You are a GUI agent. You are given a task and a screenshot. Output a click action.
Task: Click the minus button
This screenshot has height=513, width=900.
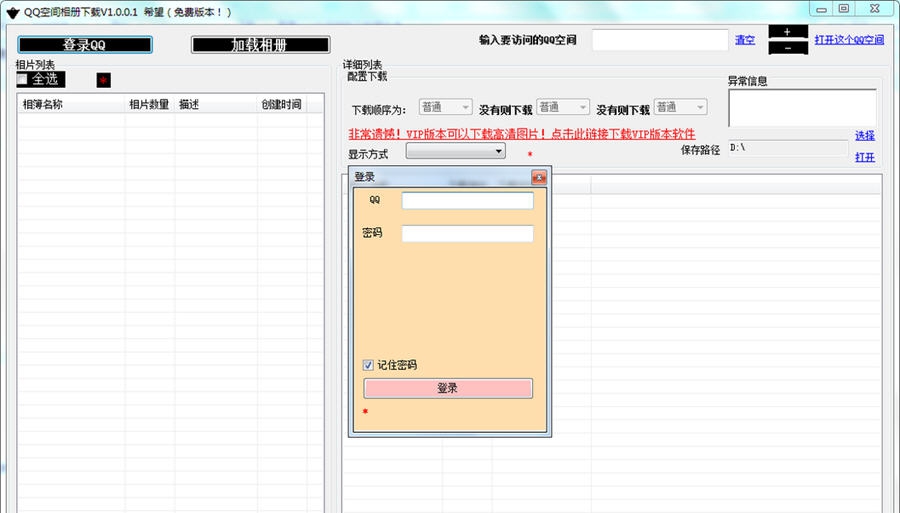point(788,48)
